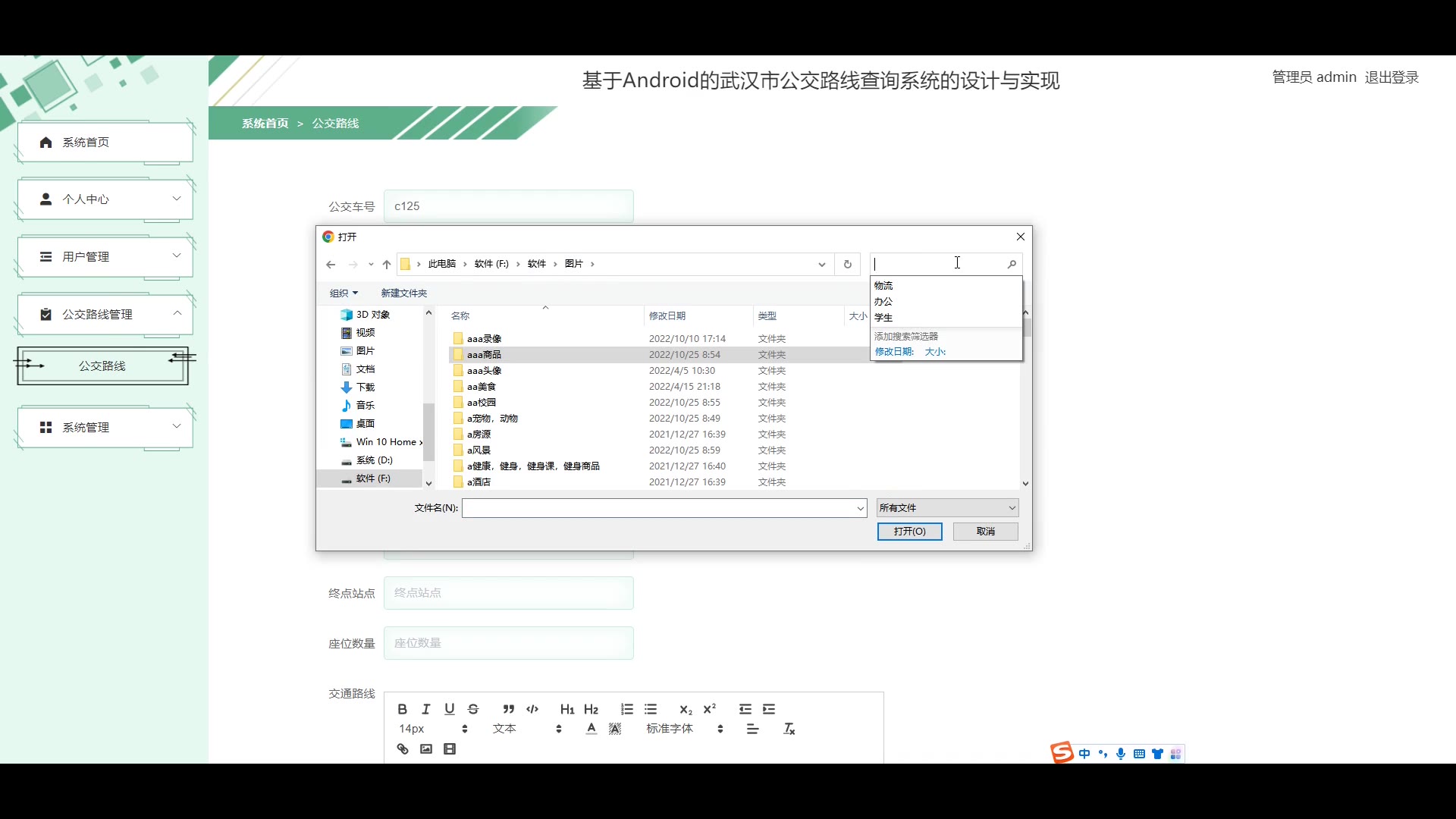Click the 终点站点 input field
1456x819 pixels.
[508, 593]
